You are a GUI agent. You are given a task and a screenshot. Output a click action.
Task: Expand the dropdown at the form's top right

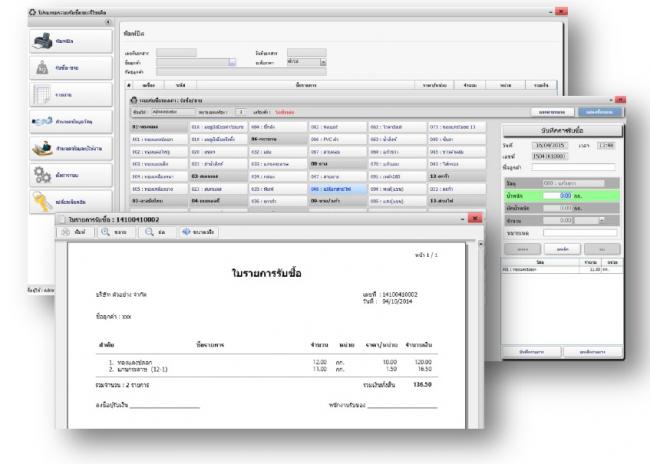pos(323,62)
